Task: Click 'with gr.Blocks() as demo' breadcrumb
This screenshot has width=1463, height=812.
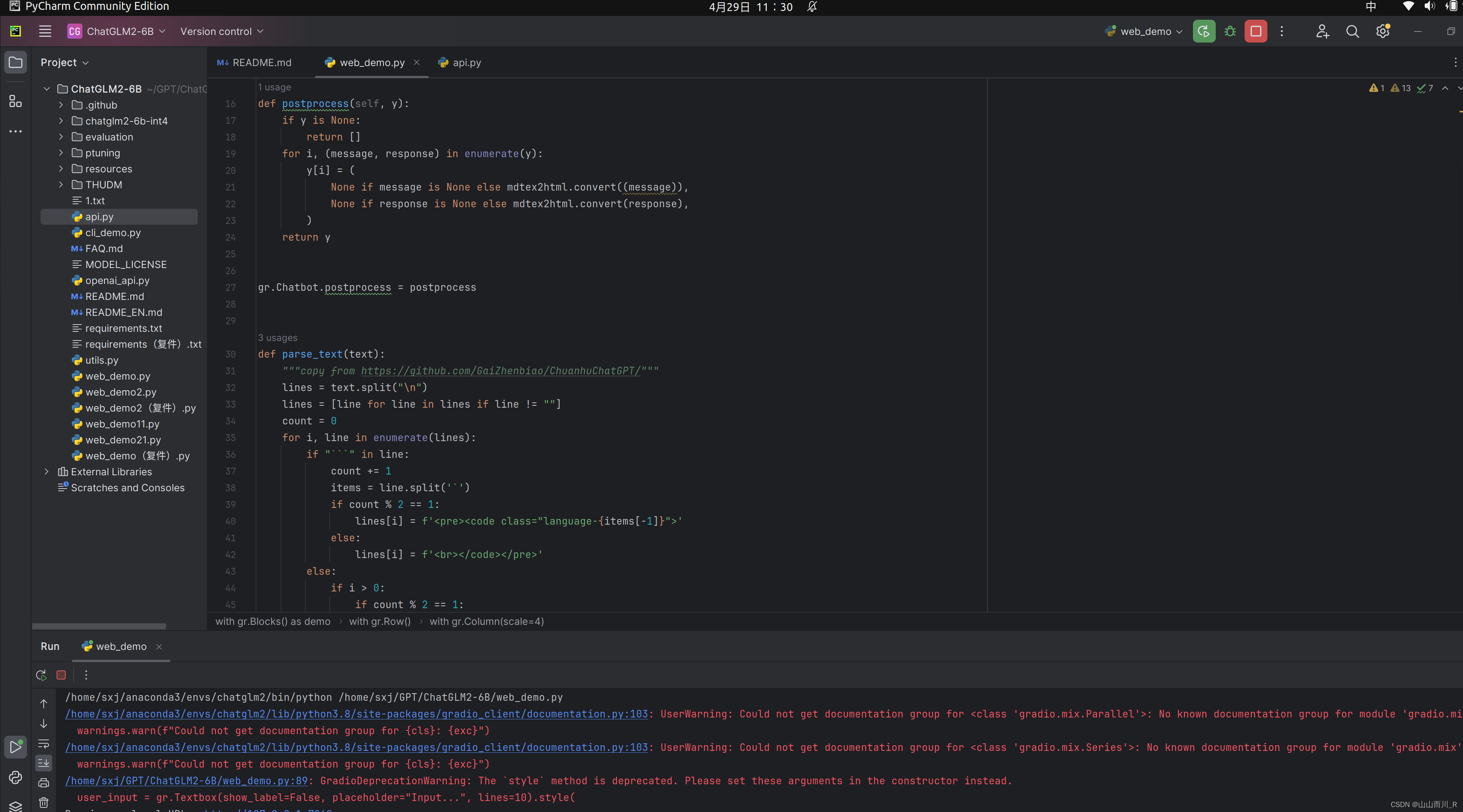Action: tap(273, 621)
